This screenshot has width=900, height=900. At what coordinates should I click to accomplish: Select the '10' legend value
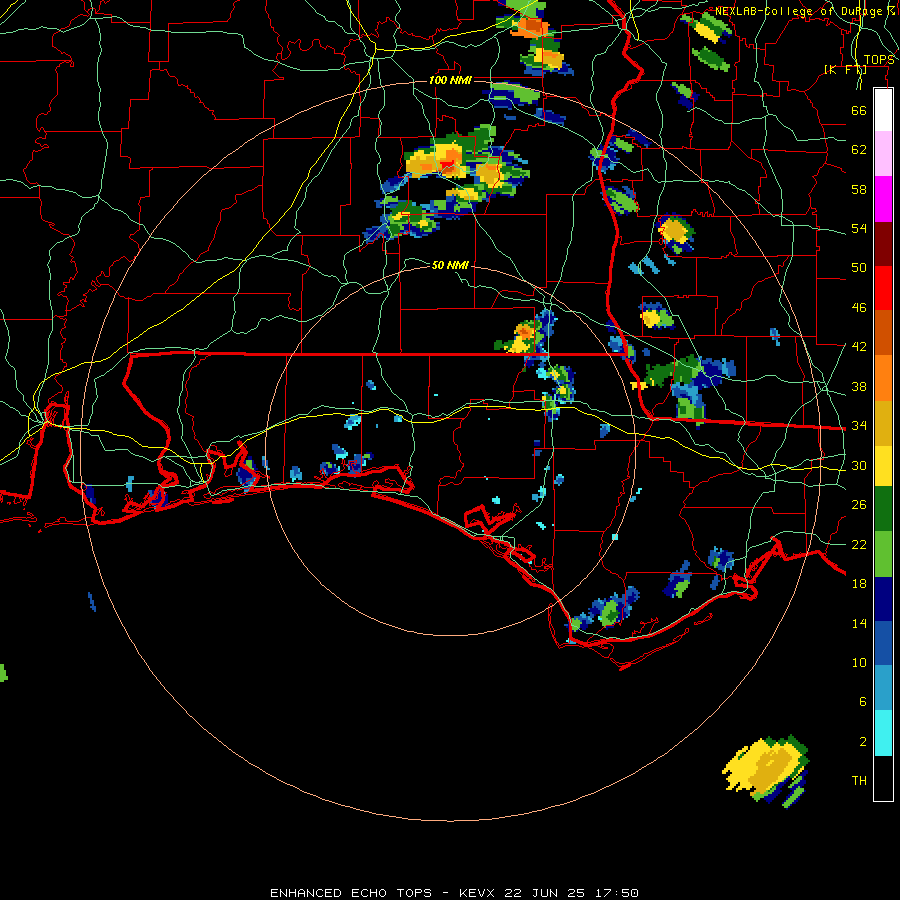(859, 662)
